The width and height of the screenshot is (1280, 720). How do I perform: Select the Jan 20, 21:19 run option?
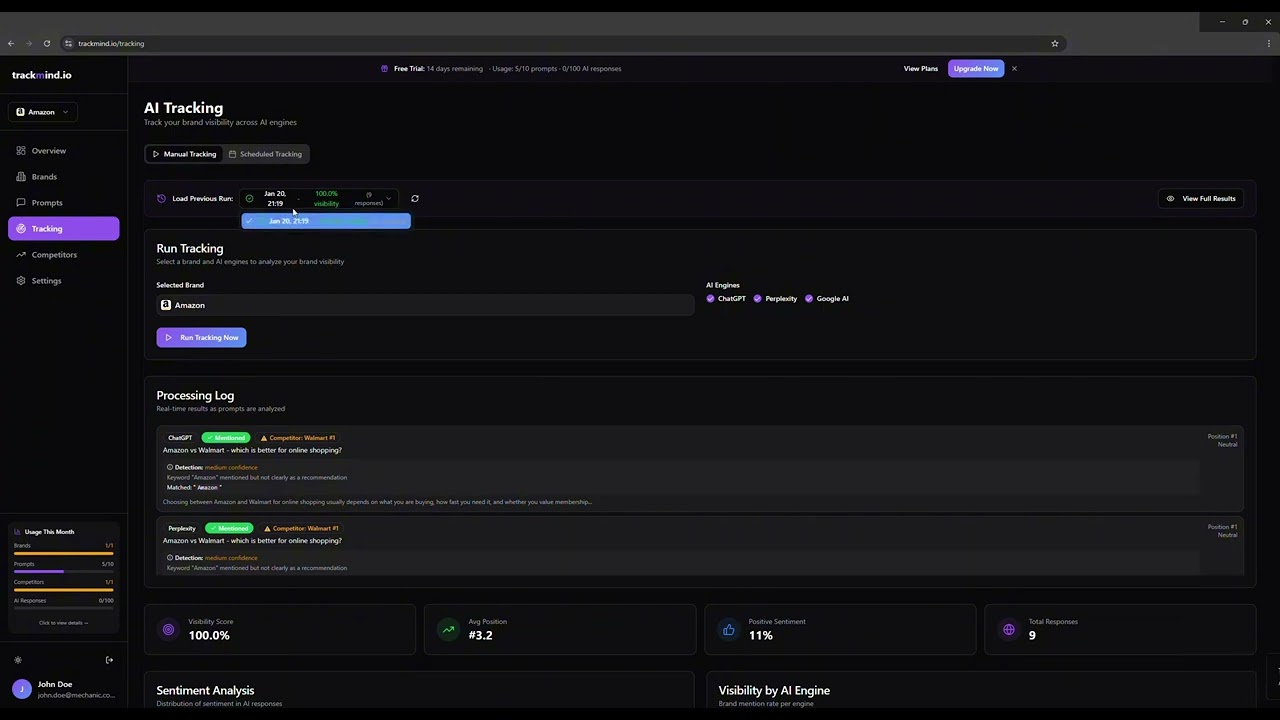click(x=326, y=221)
